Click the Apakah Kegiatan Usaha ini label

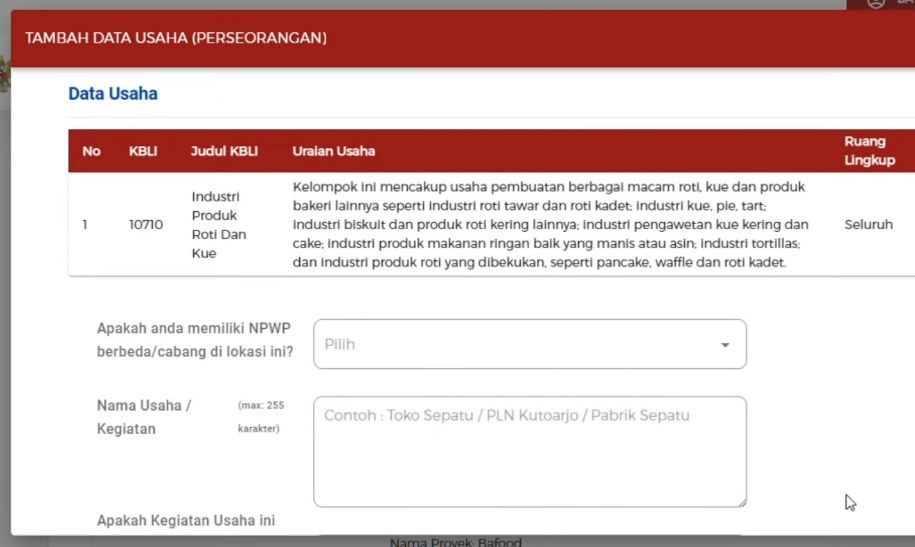tap(186, 520)
